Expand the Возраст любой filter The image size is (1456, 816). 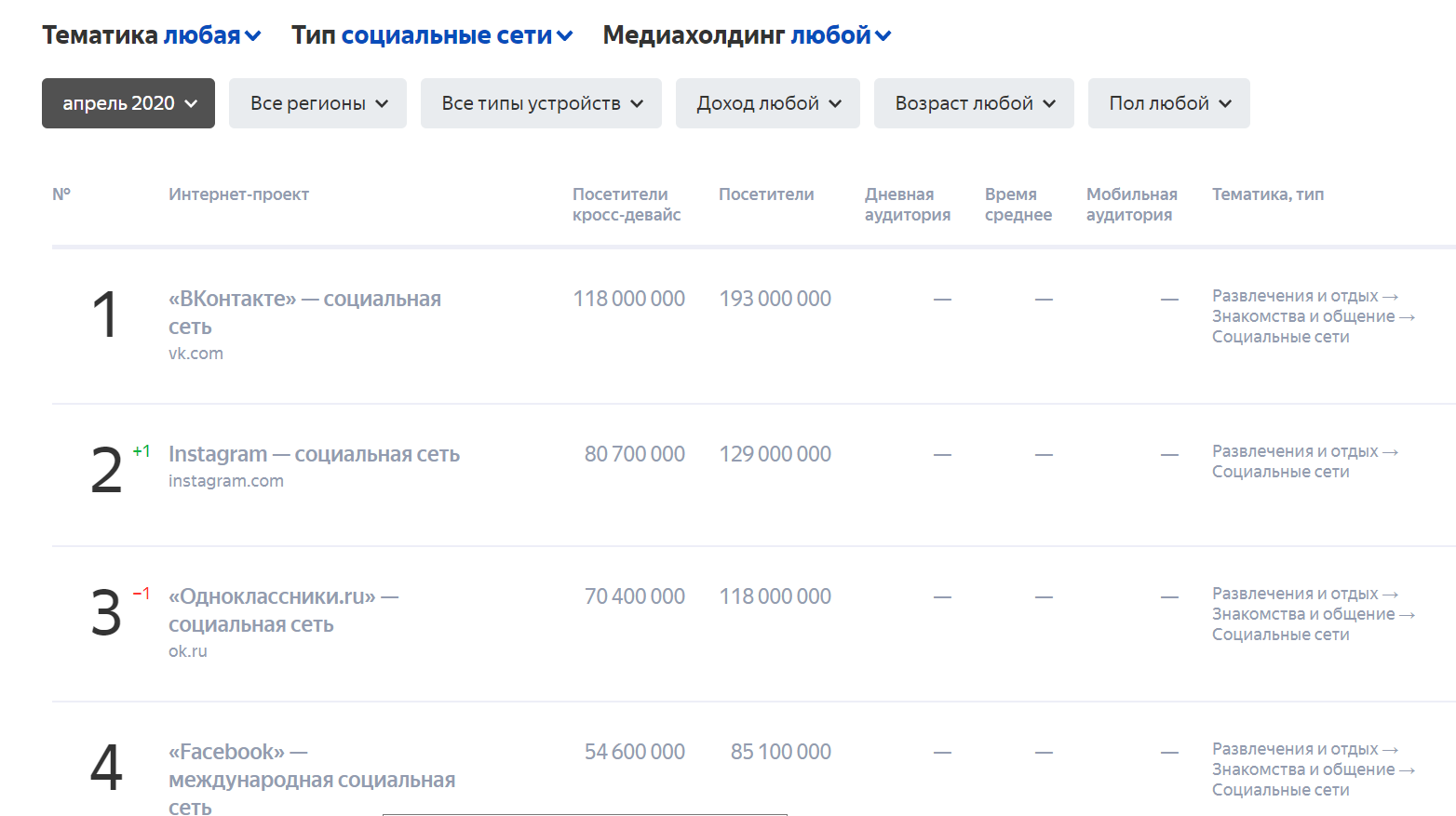pos(972,102)
